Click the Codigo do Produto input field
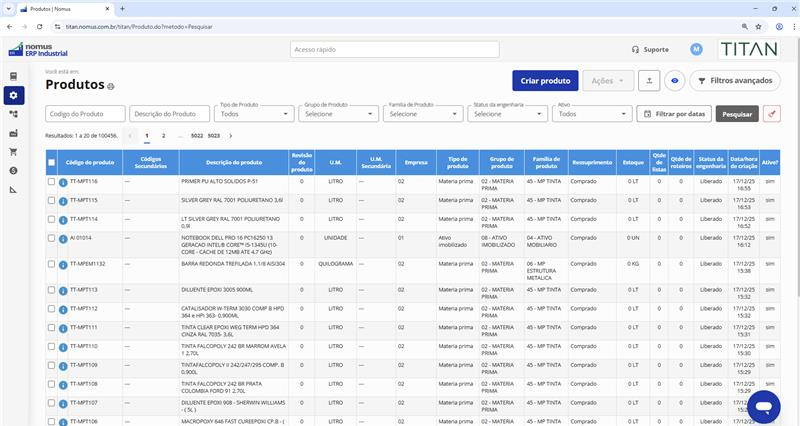This screenshot has height=426, width=800. (85, 114)
